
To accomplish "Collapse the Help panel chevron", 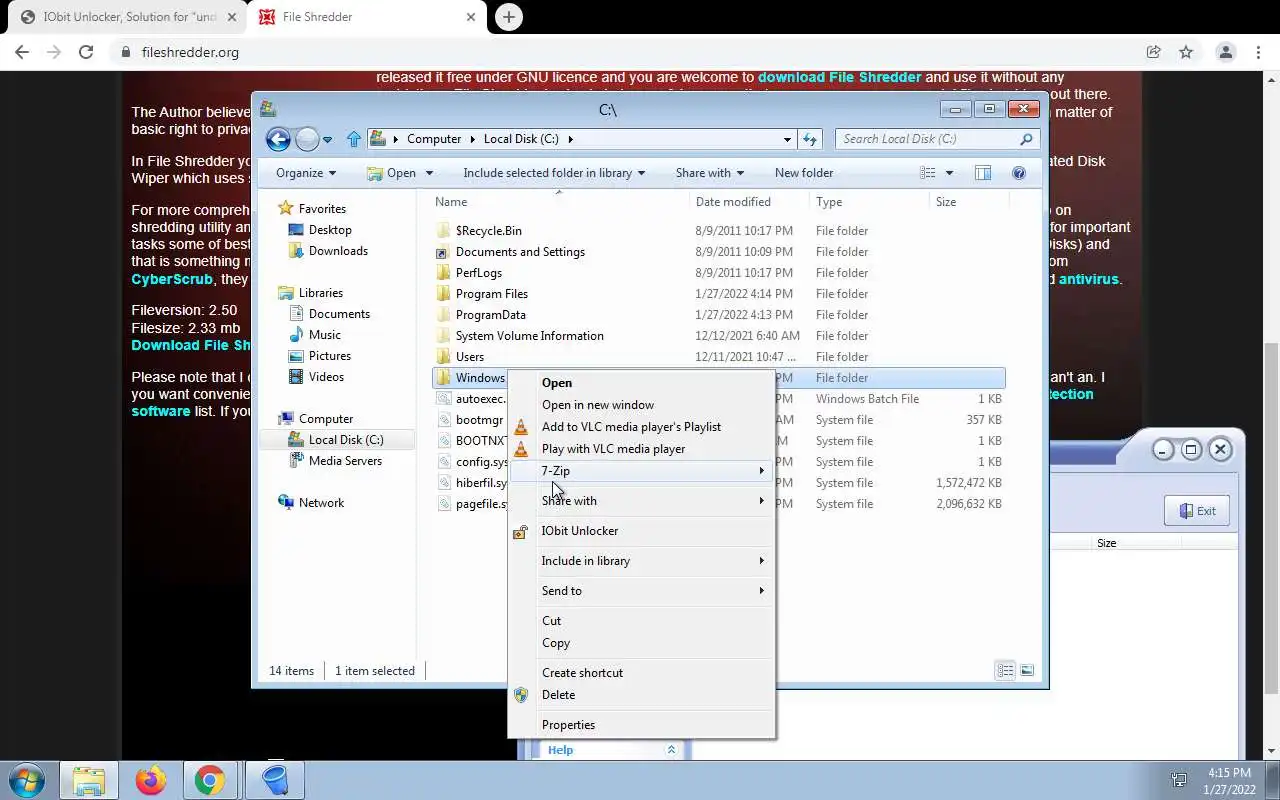I will (671, 750).
